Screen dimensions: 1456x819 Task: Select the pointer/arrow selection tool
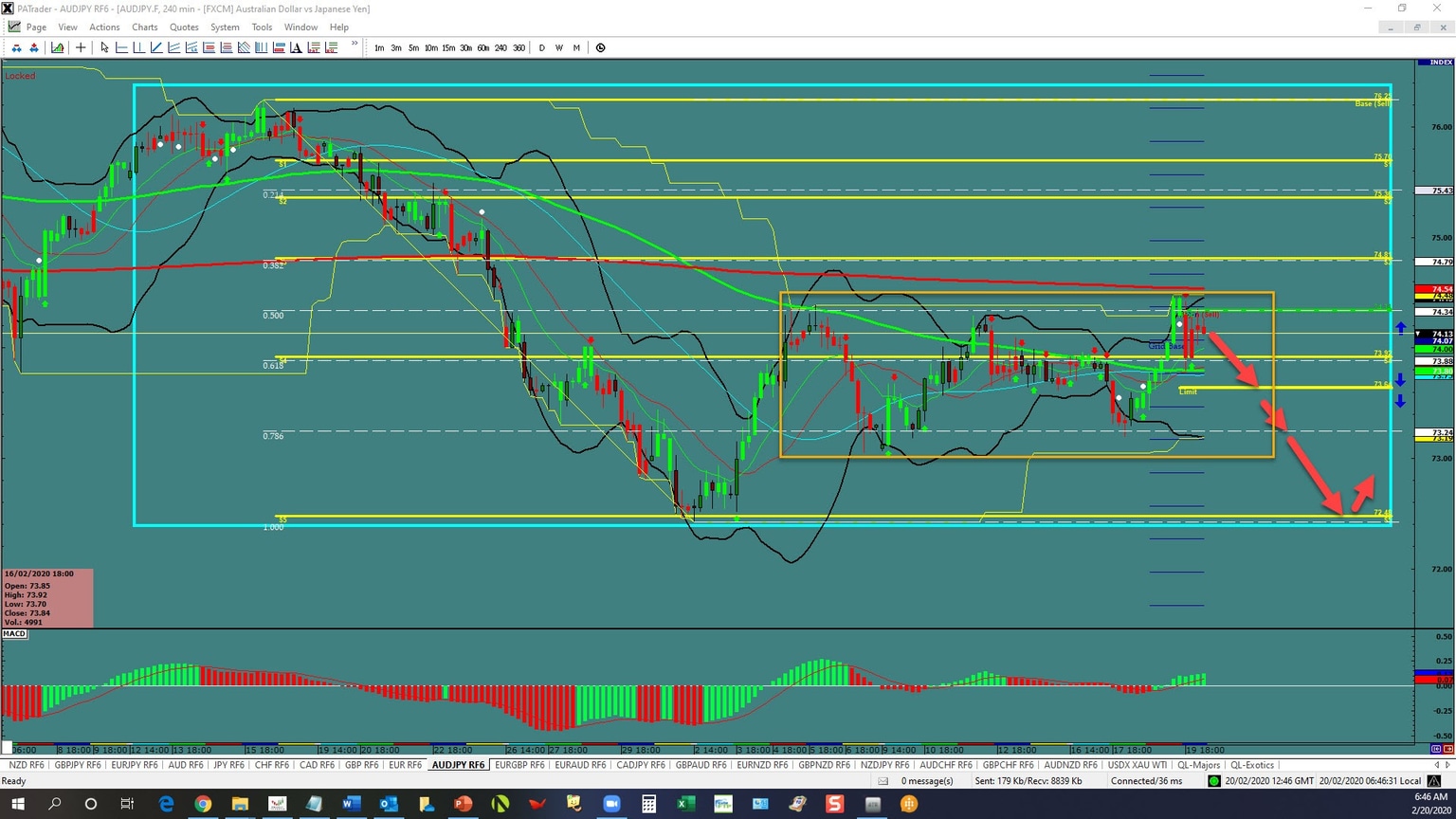tap(103, 47)
